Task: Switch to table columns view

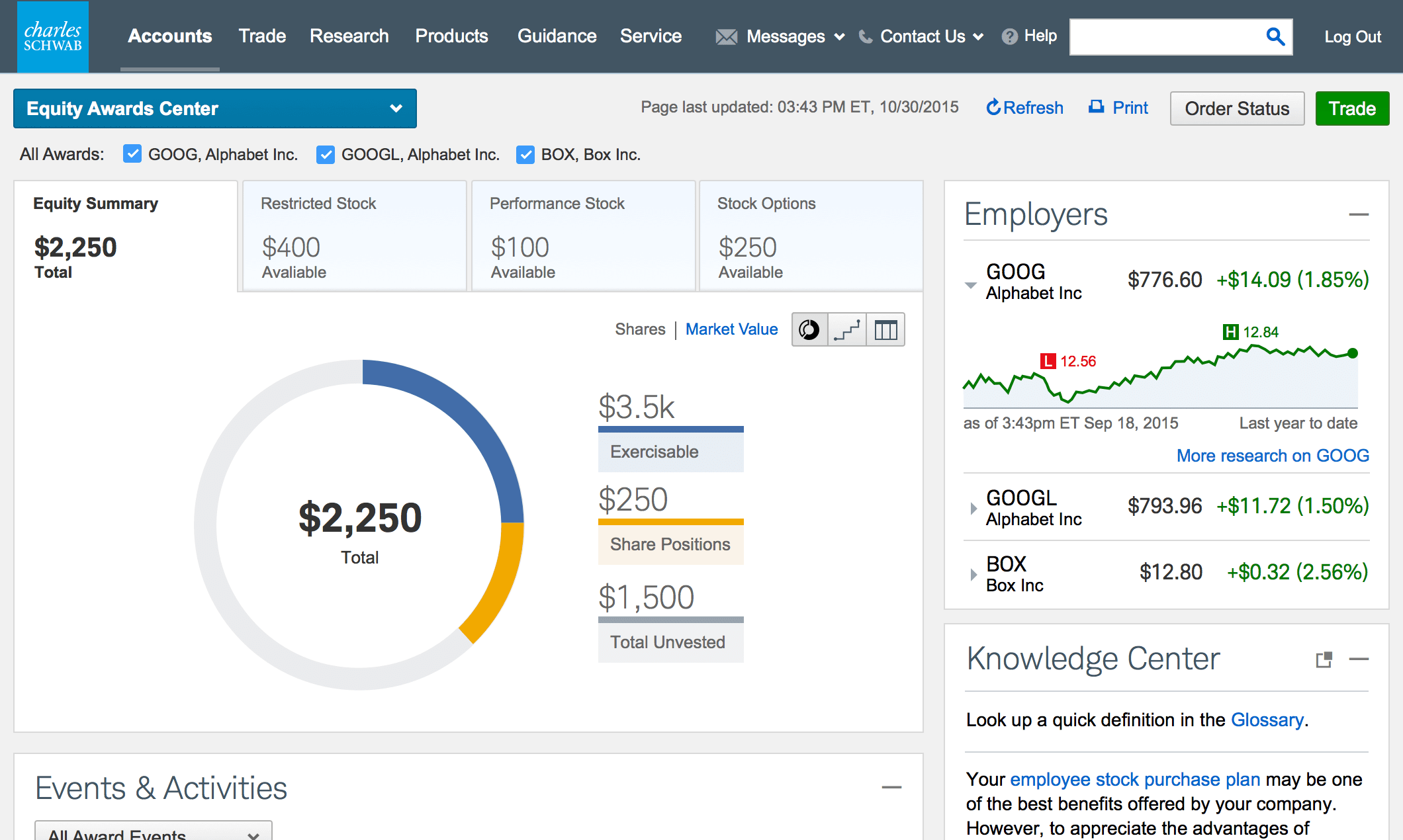Action: pos(885,329)
